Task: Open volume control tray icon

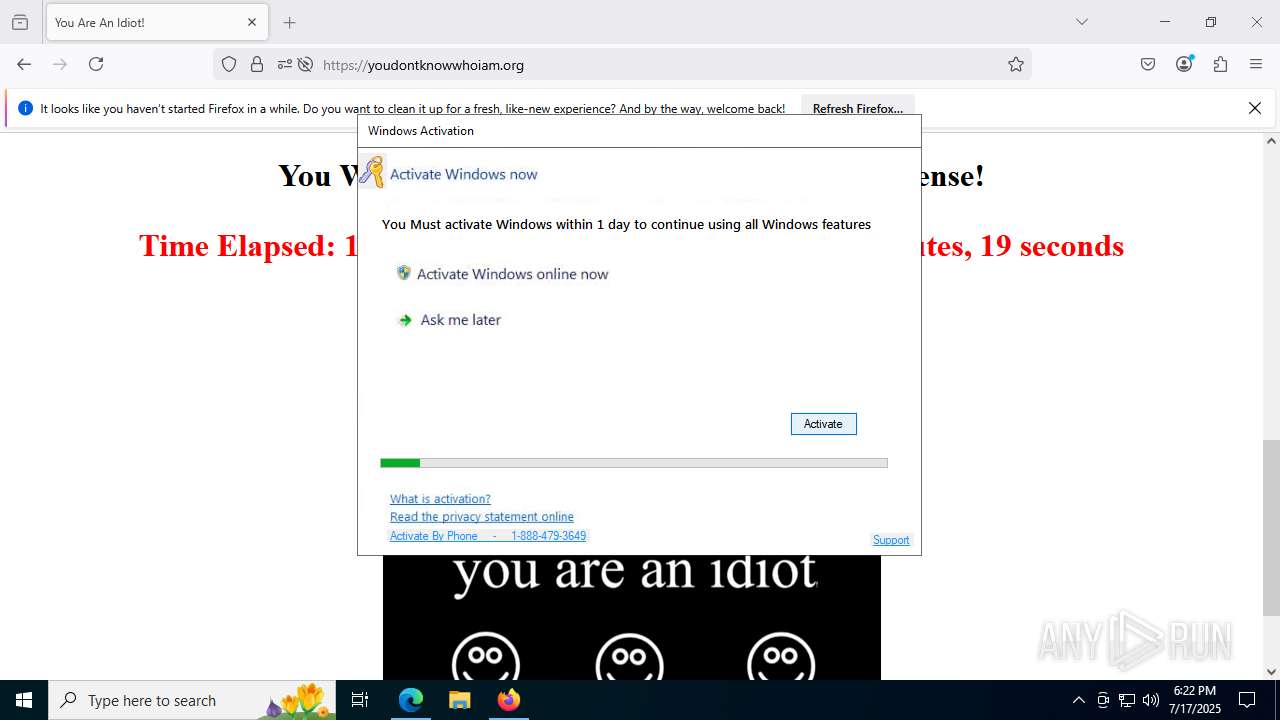Action: click(1151, 700)
